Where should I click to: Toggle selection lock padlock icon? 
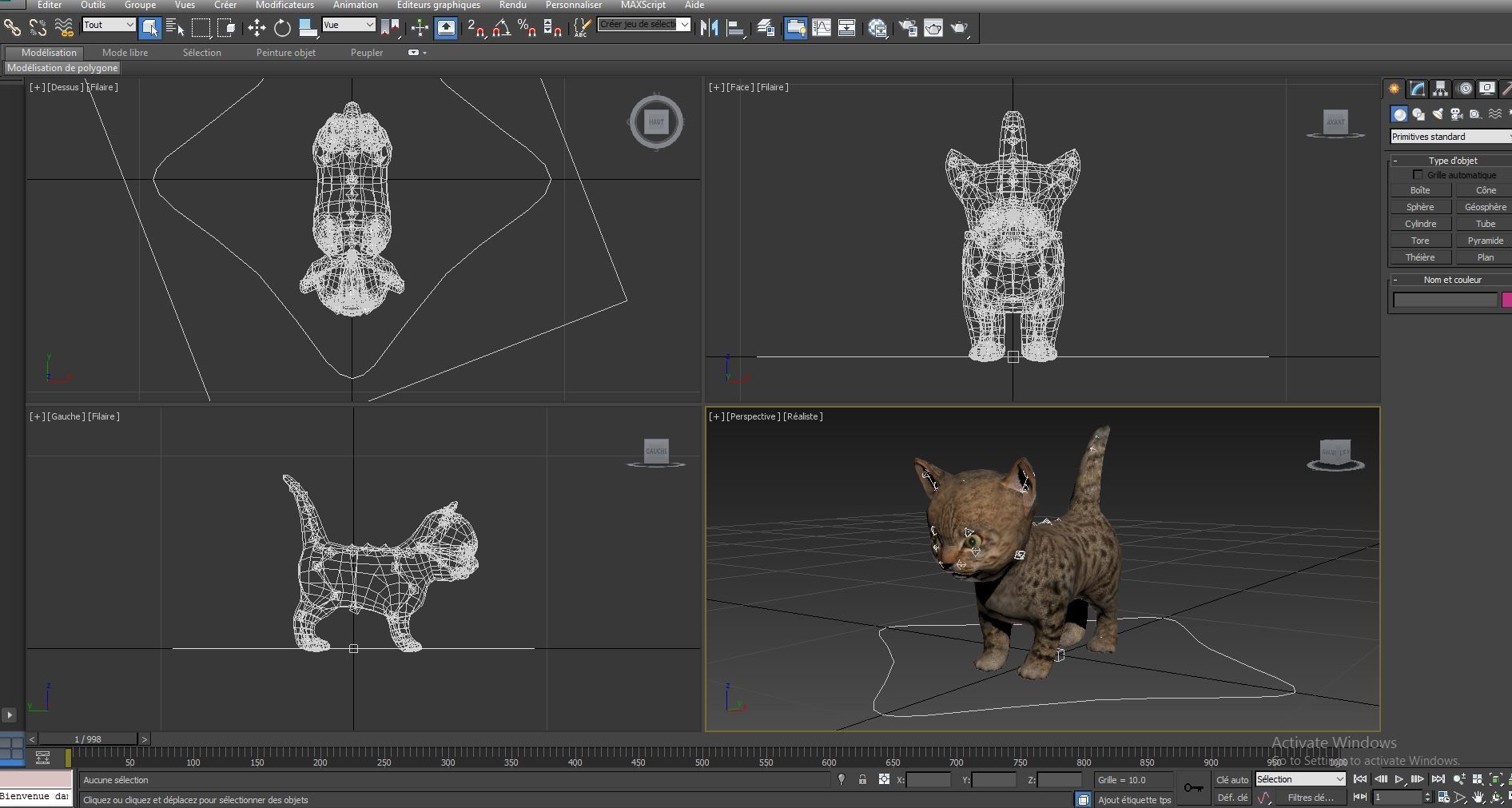pyautogui.click(x=862, y=779)
